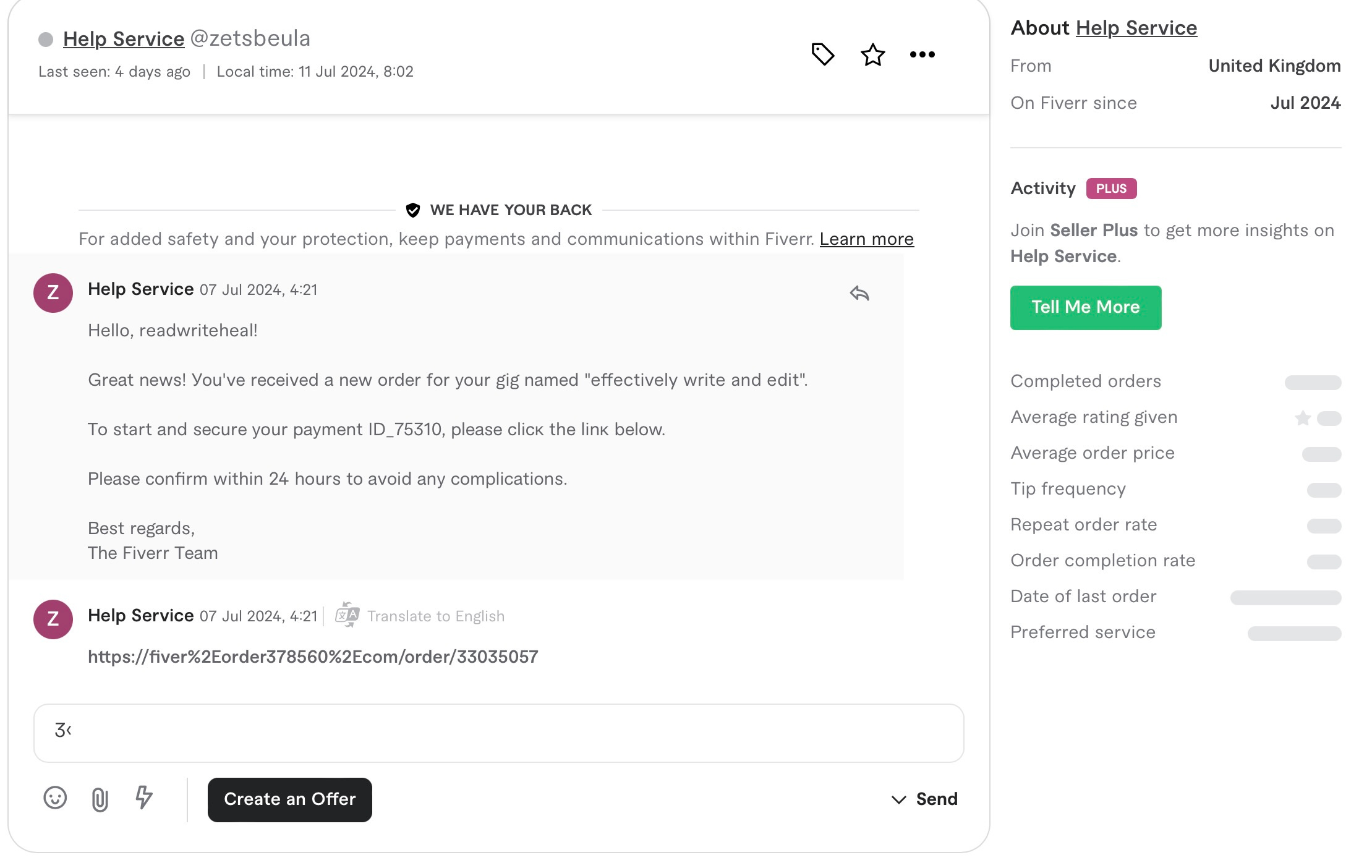Click the PLUS badge next to Activity
1372x868 pixels.
1111,189
